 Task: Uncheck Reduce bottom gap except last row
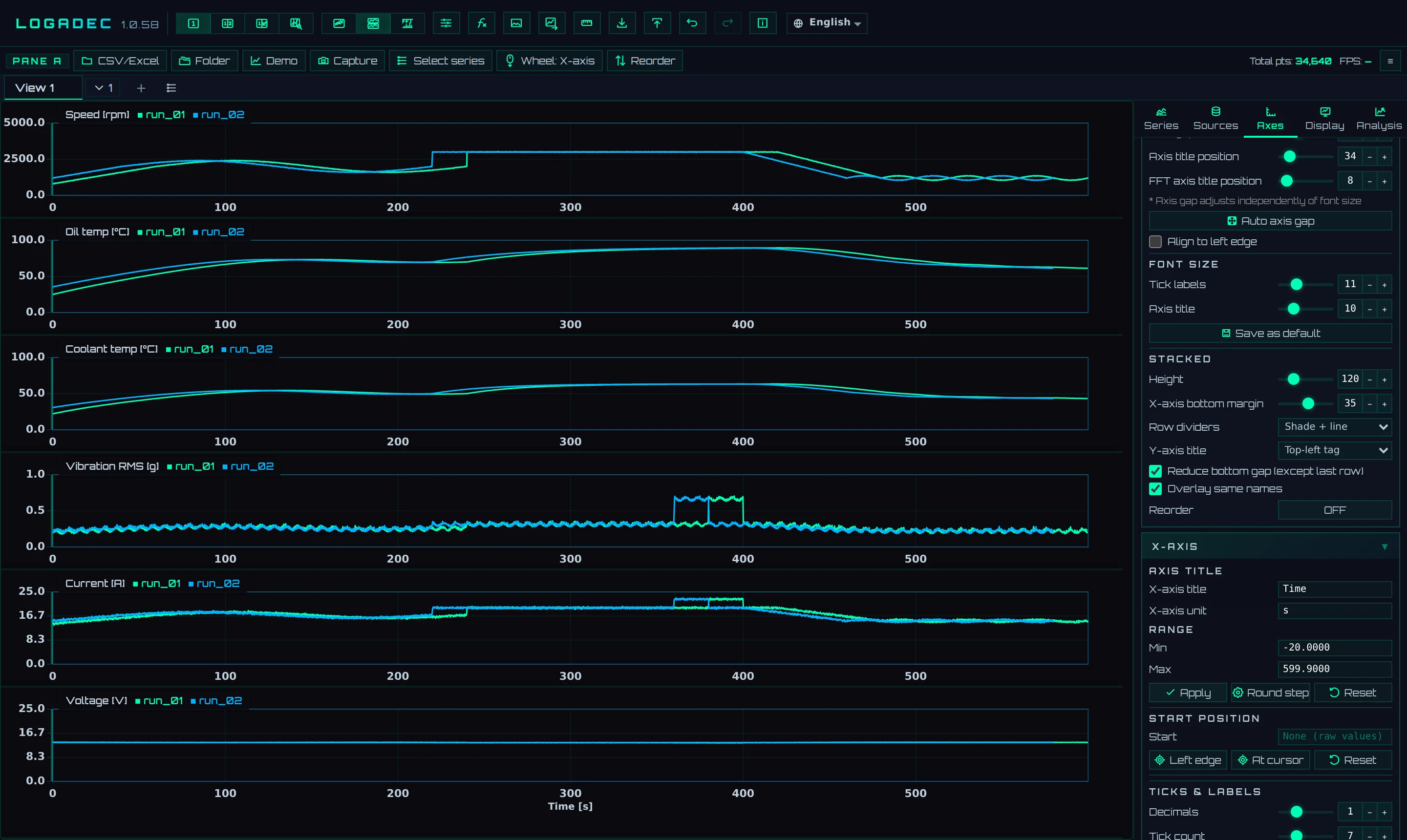(1155, 471)
